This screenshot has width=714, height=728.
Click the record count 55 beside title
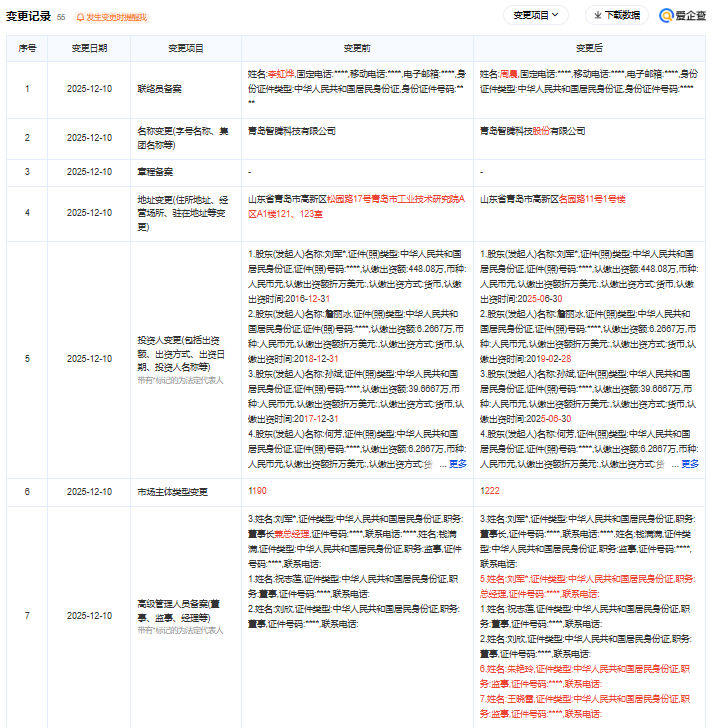[61, 17]
